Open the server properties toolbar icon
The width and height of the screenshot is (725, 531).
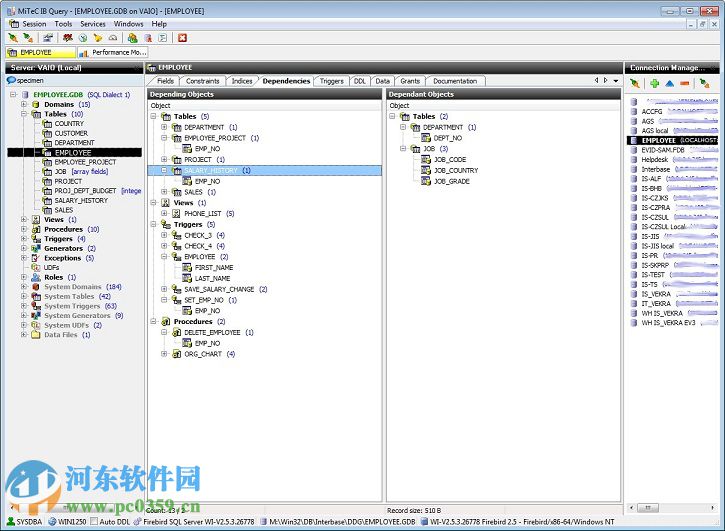tap(48, 38)
